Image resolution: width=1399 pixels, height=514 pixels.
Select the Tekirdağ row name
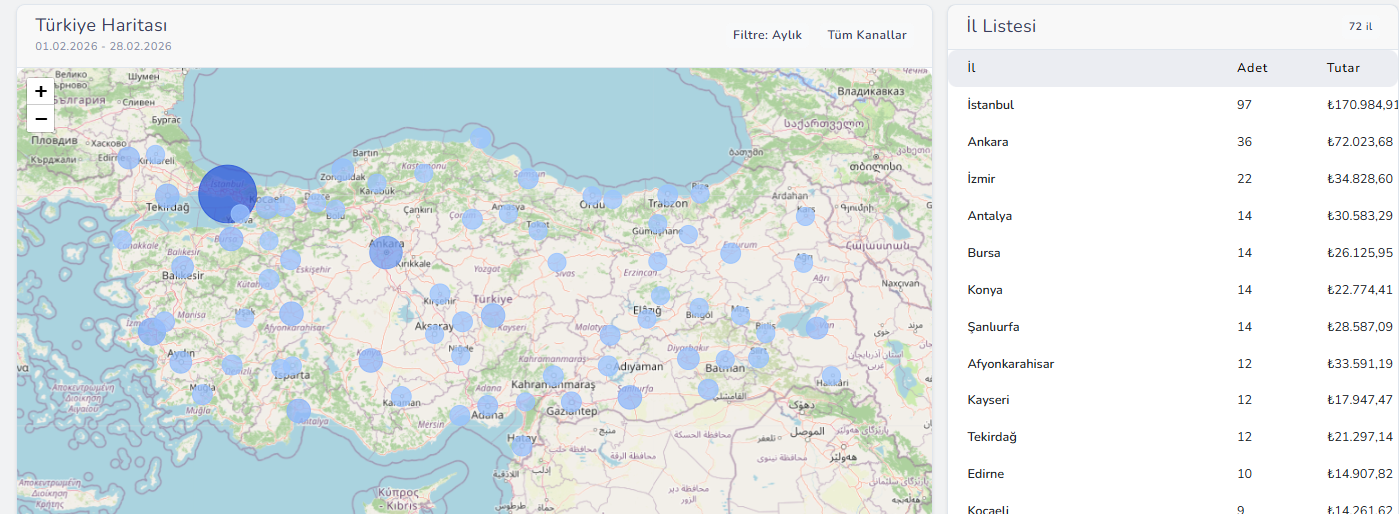click(x=992, y=437)
